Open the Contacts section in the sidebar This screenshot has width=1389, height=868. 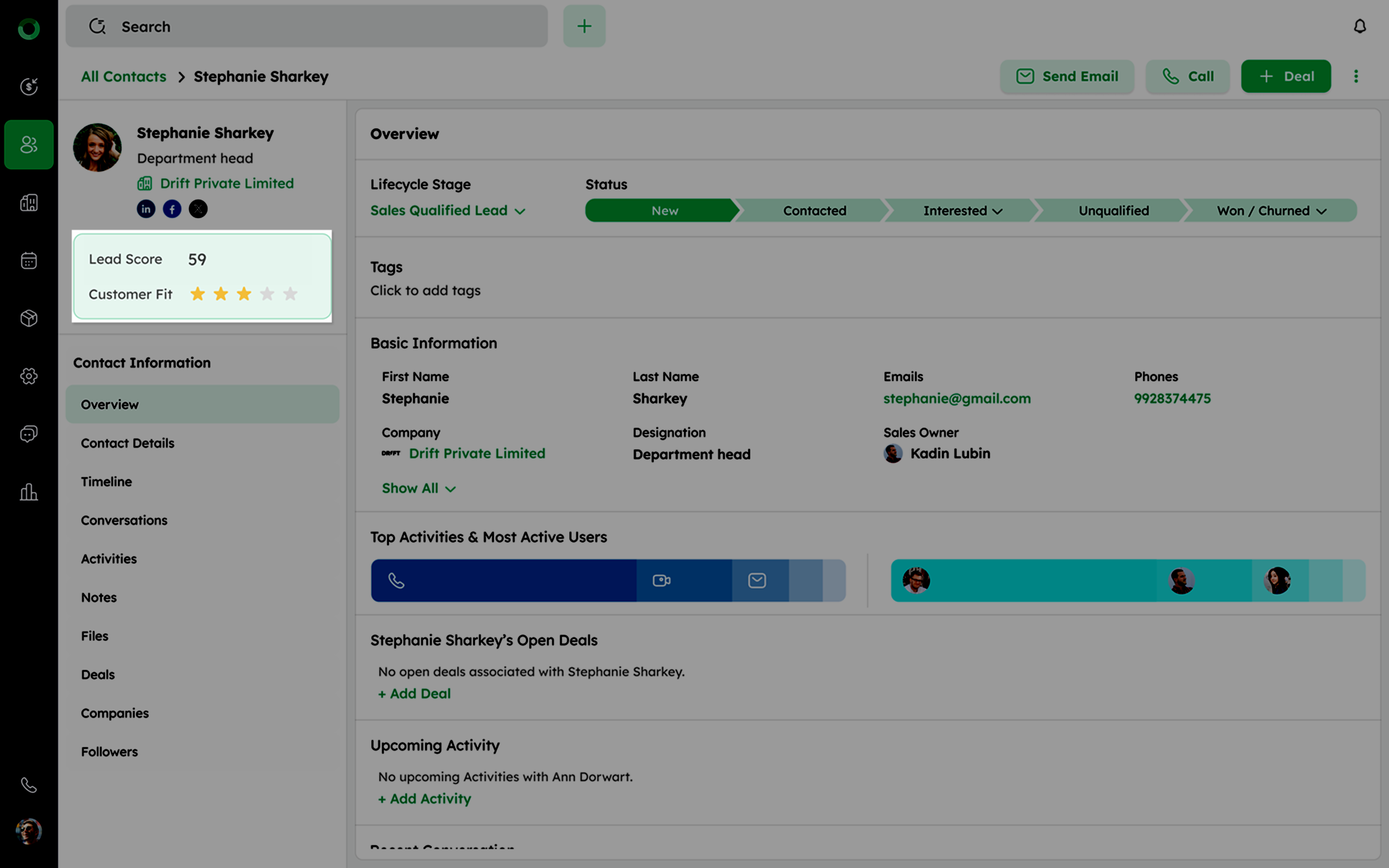tap(29, 145)
